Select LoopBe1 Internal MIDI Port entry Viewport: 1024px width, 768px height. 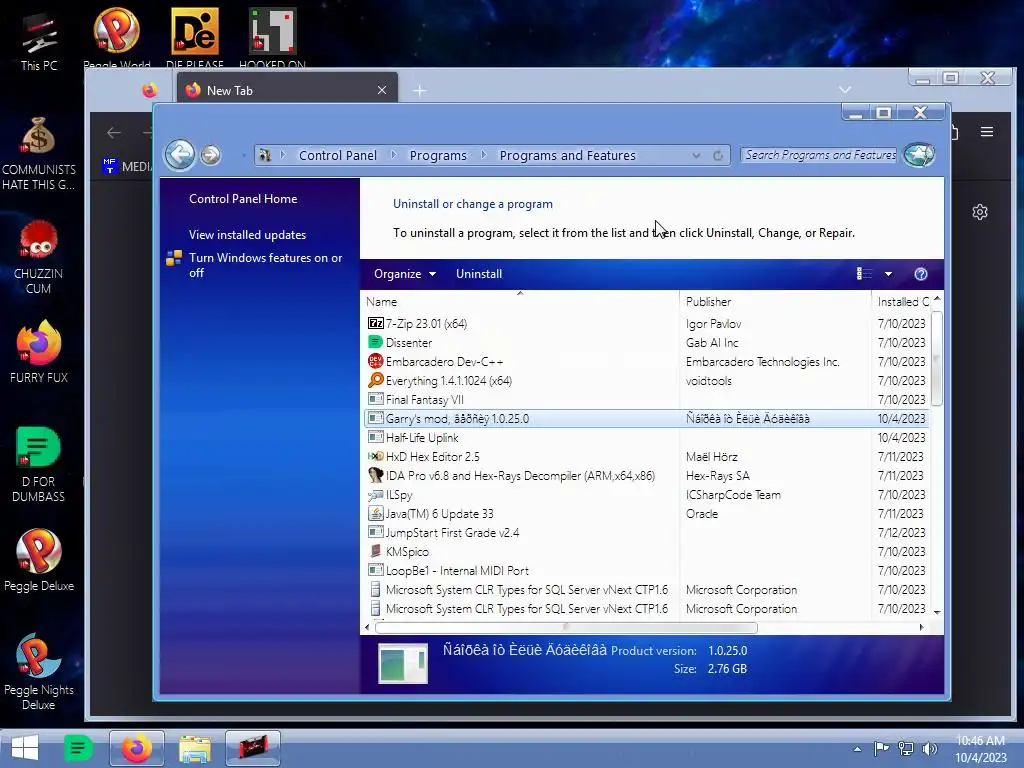pyautogui.click(x=647, y=570)
